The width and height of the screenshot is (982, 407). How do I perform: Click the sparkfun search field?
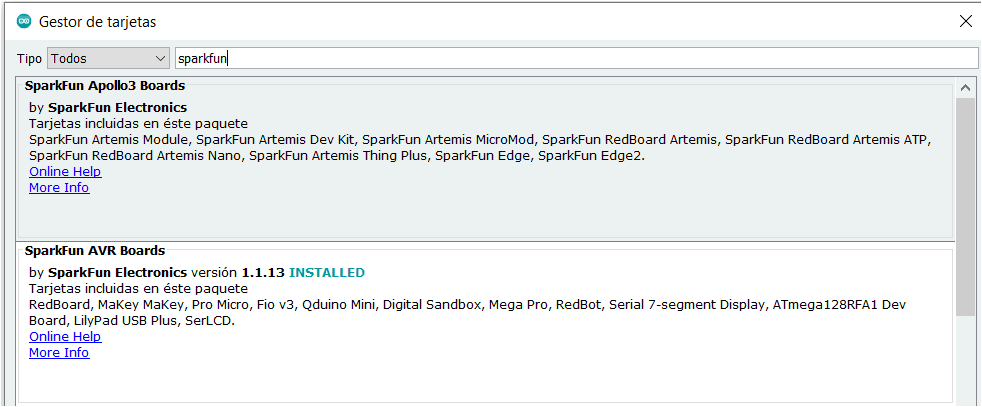(575, 59)
